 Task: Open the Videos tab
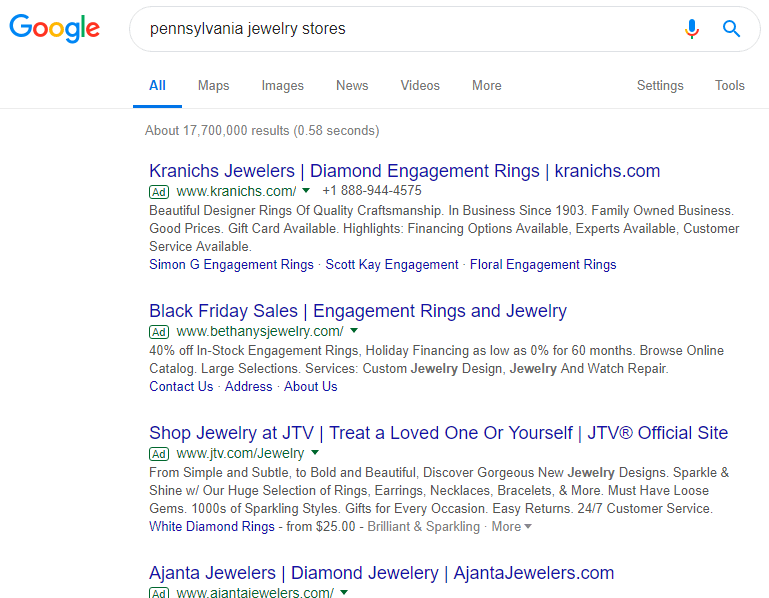pos(420,85)
